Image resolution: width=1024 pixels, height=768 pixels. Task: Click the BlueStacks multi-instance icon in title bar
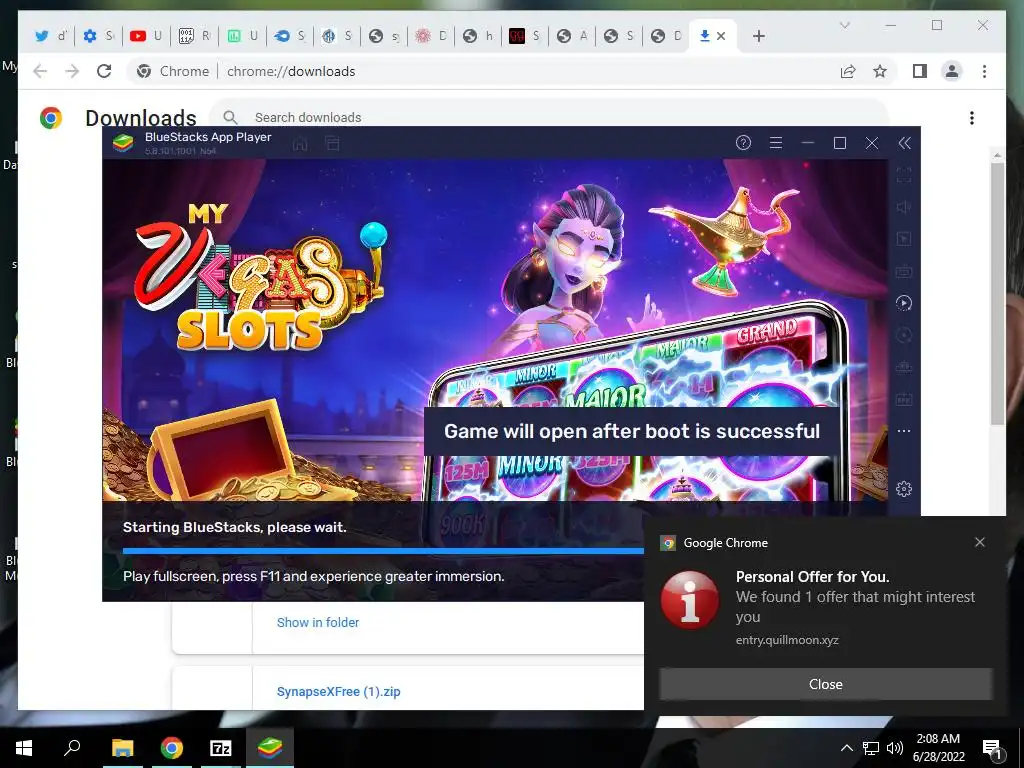coord(332,144)
